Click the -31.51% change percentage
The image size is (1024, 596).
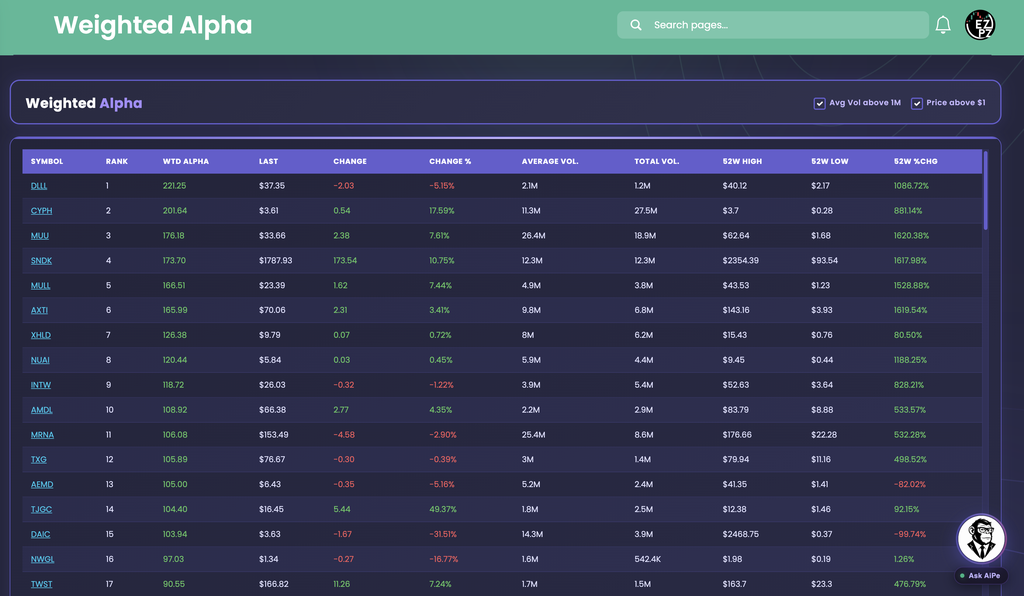443,534
